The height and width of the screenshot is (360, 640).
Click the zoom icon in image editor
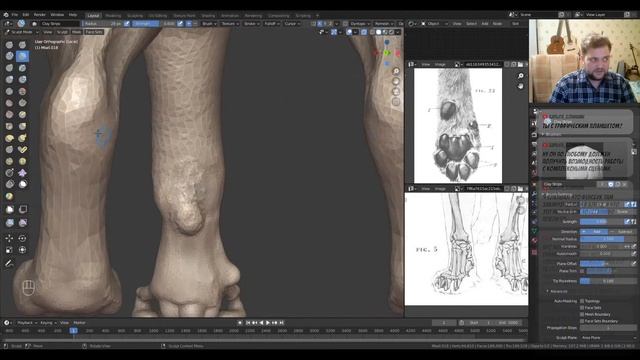(520, 76)
